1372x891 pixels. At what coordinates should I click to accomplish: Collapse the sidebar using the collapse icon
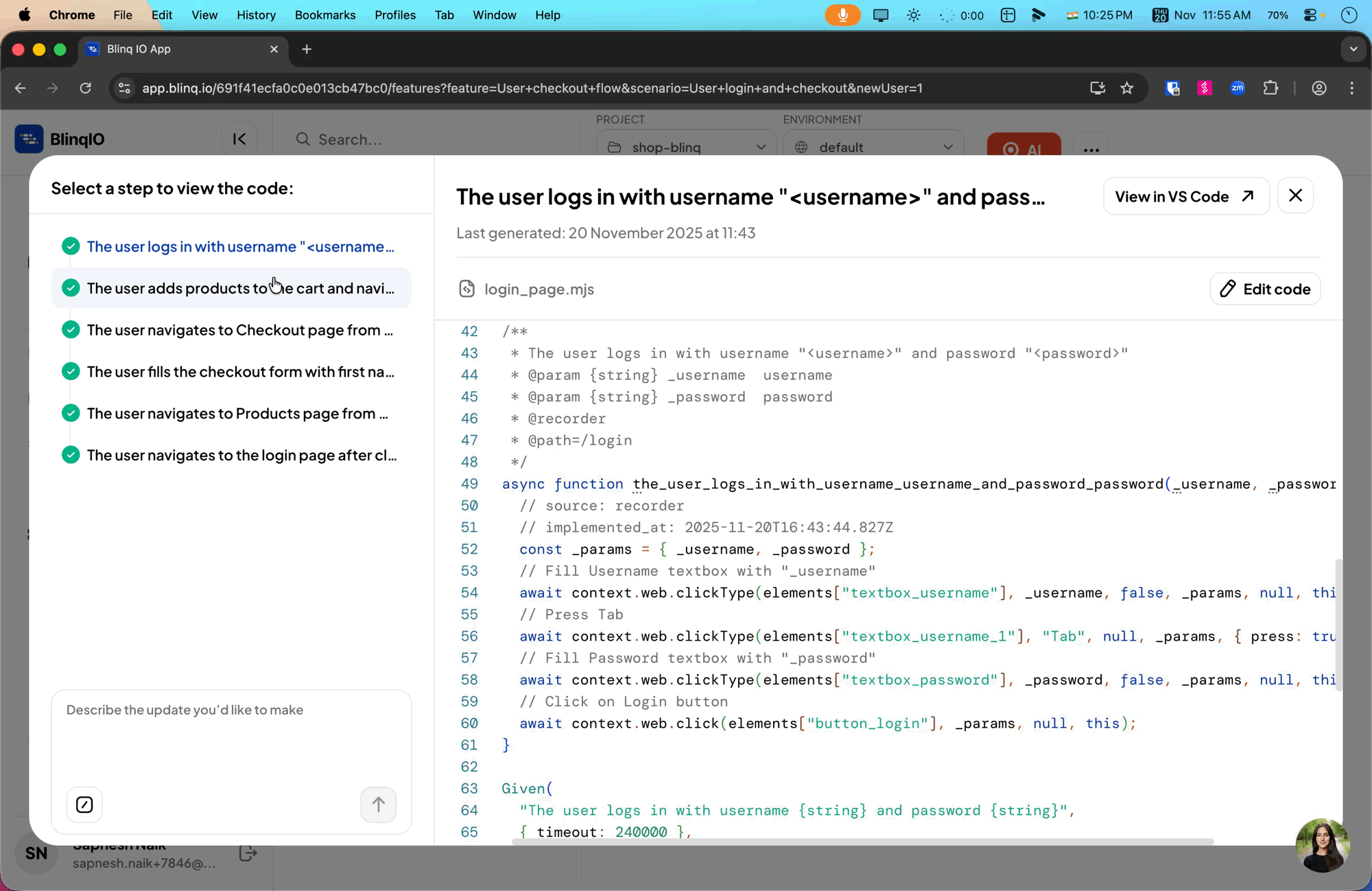point(239,139)
